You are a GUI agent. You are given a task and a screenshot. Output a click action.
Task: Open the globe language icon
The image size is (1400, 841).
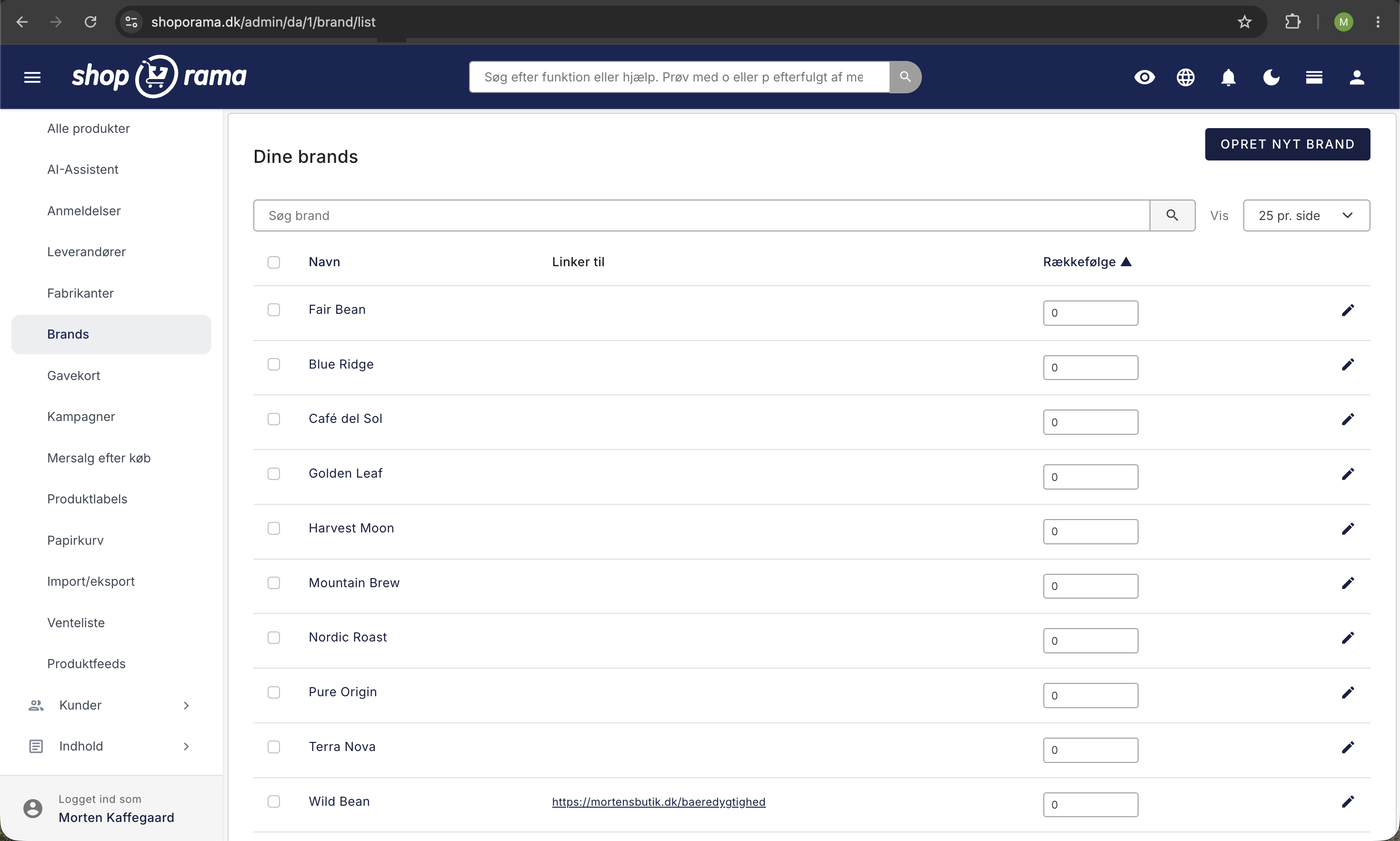pyautogui.click(x=1186, y=77)
